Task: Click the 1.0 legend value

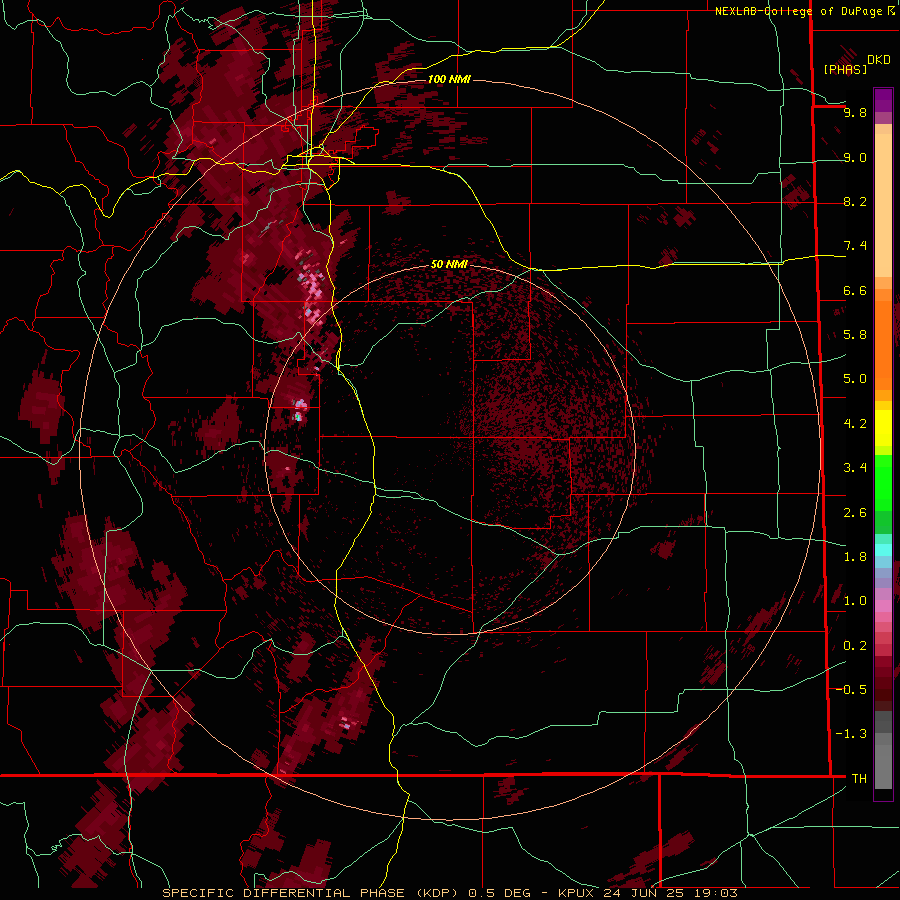Action: (x=855, y=601)
